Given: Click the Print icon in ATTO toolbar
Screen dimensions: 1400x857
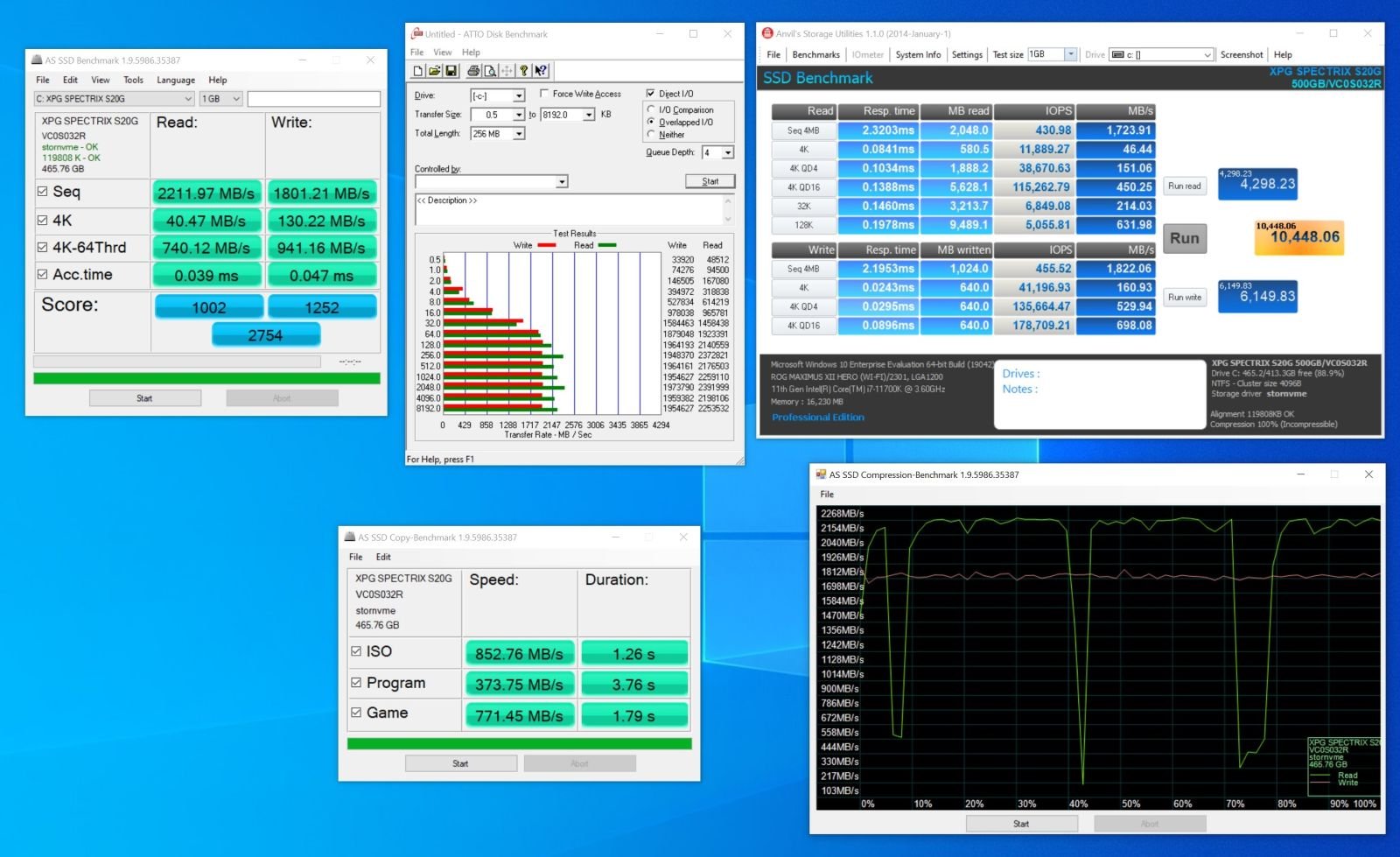Looking at the screenshot, I should [x=473, y=71].
